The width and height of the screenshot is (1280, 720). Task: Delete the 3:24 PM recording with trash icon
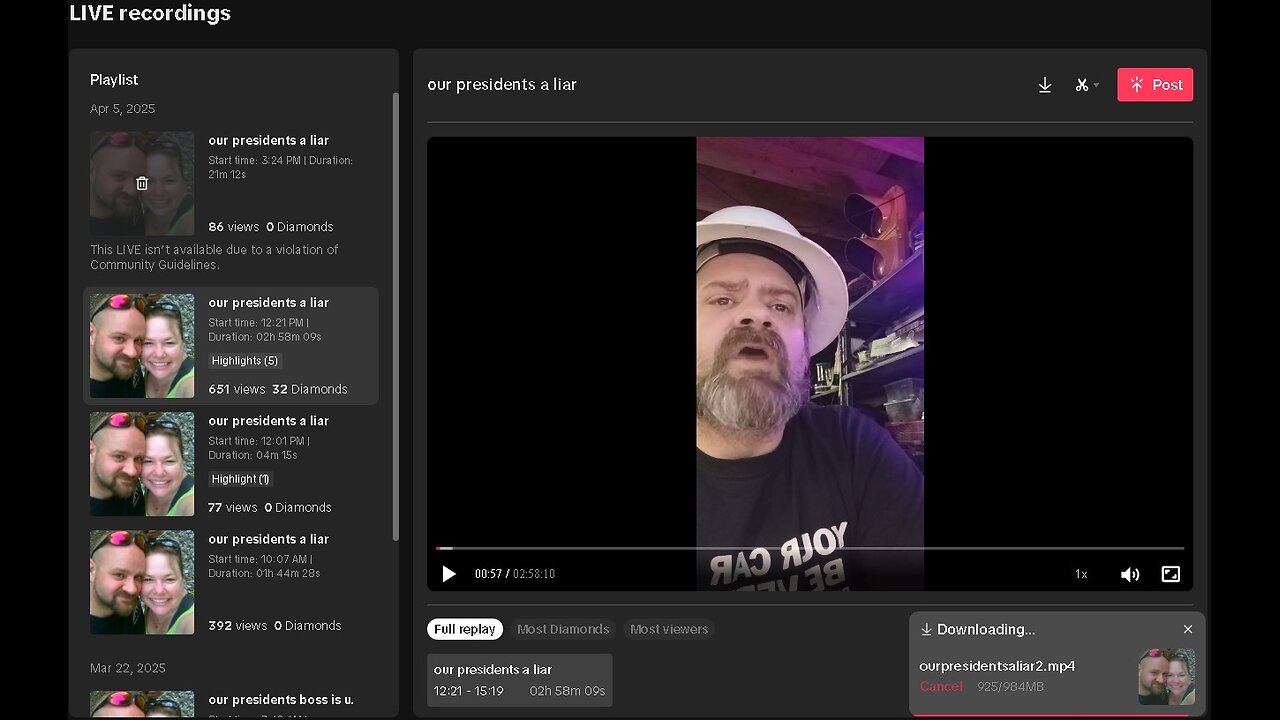tap(142, 184)
